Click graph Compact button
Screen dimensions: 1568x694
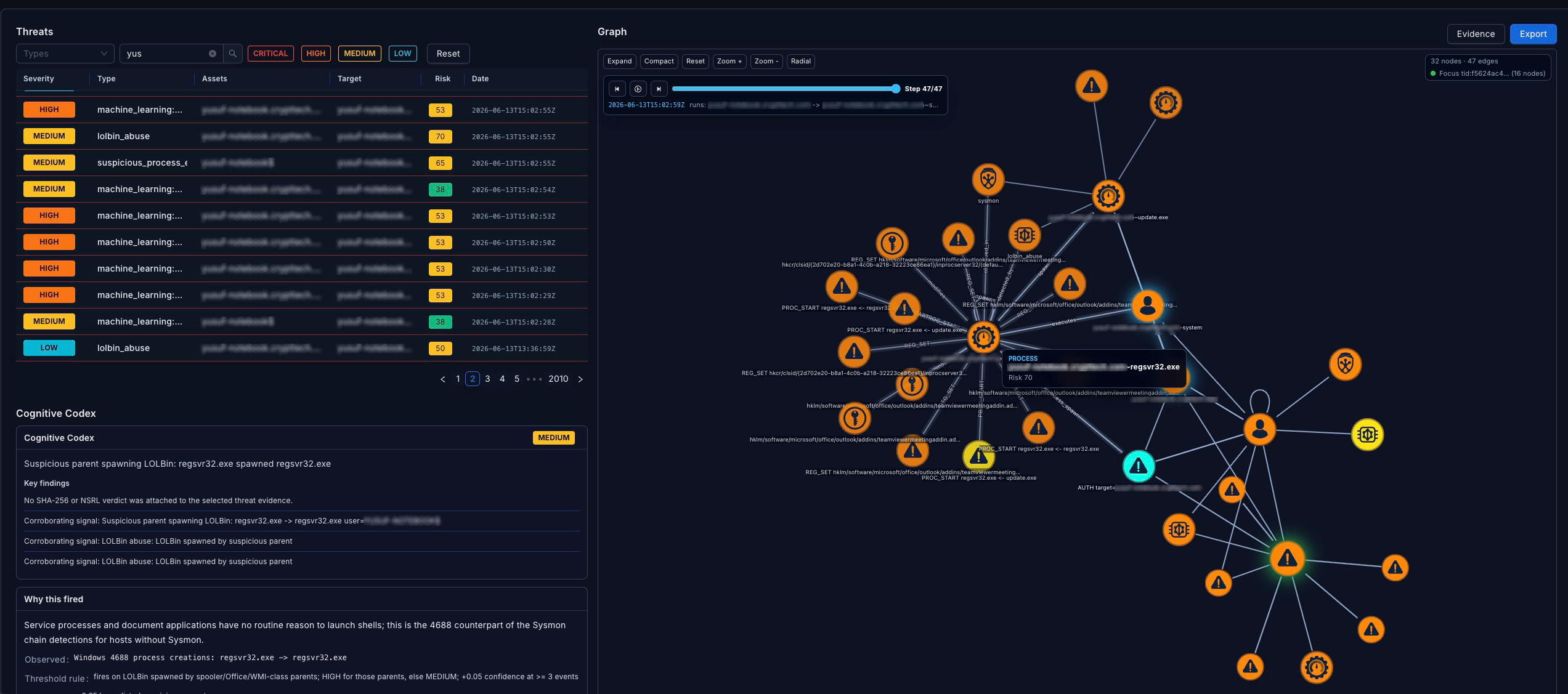point(659,61)
